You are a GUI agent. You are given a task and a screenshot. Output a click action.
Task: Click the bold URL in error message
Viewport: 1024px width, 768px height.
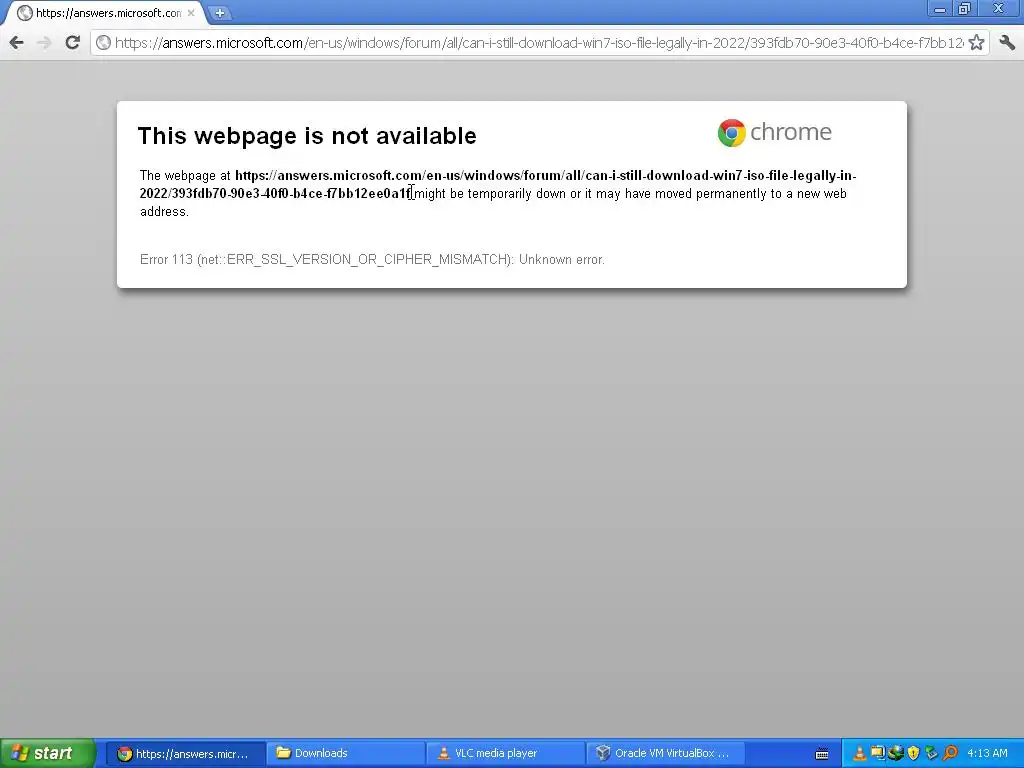pyautogui.click(x=498, y=184)
